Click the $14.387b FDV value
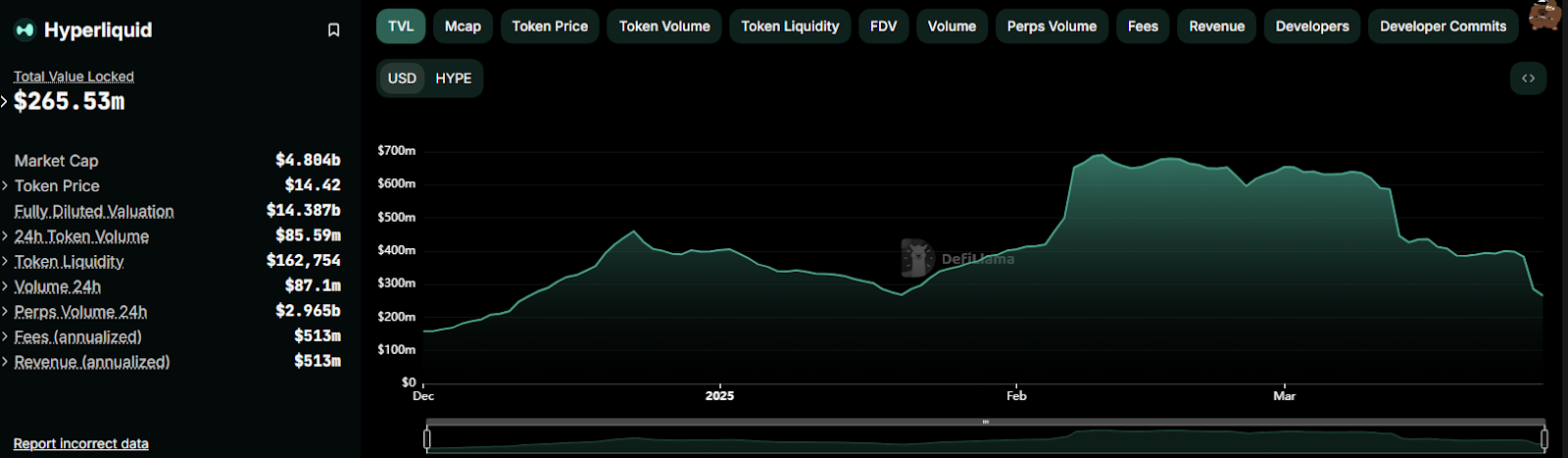Screen dimensions: 1568x458 click(x=304, y=211)
